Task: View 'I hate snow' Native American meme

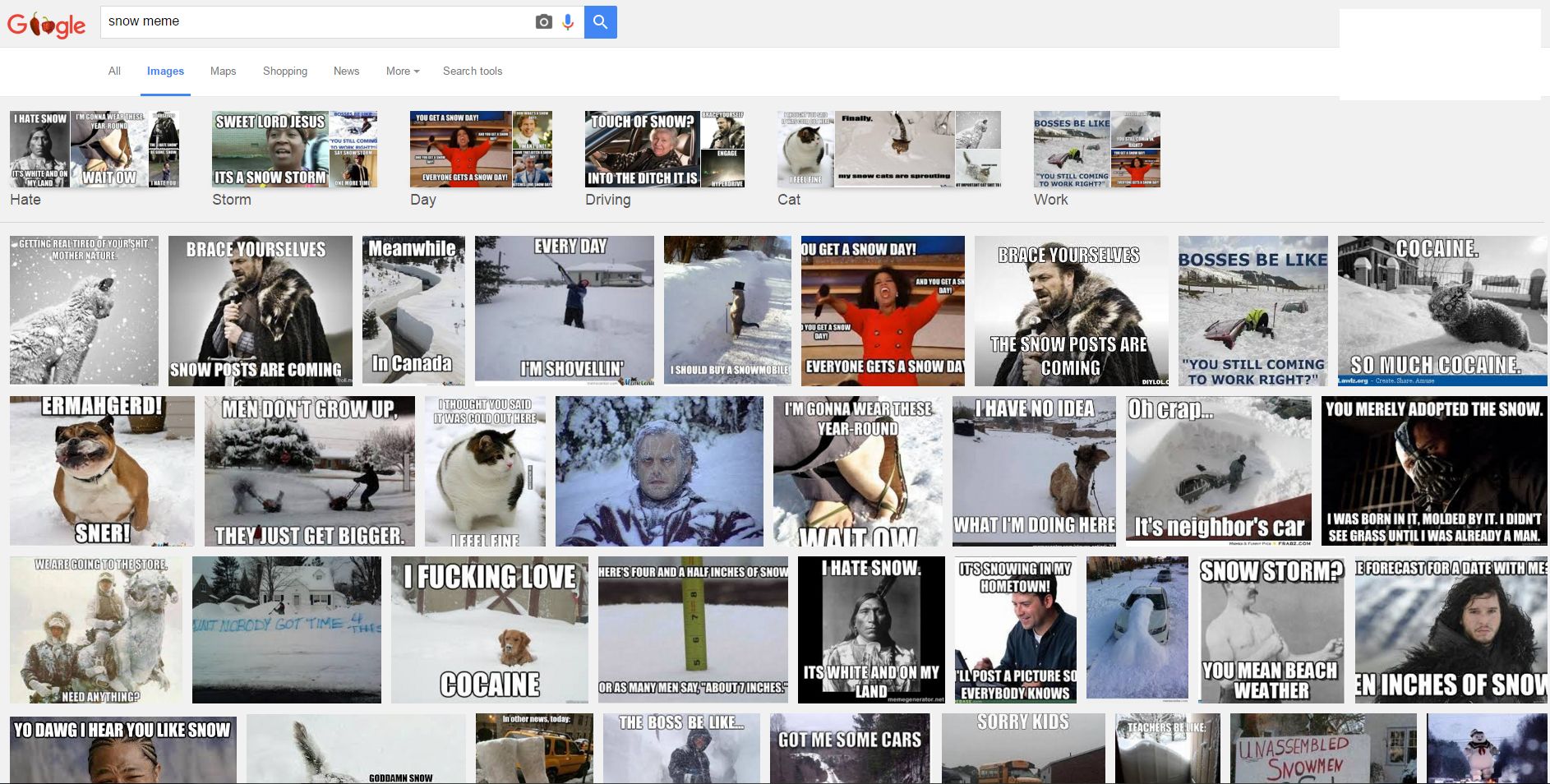Action: point(871,630)
